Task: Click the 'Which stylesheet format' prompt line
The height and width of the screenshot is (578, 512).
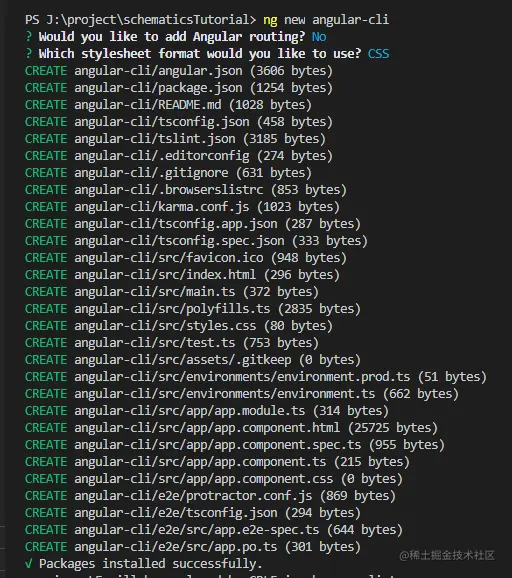Action: pos(207,54)
